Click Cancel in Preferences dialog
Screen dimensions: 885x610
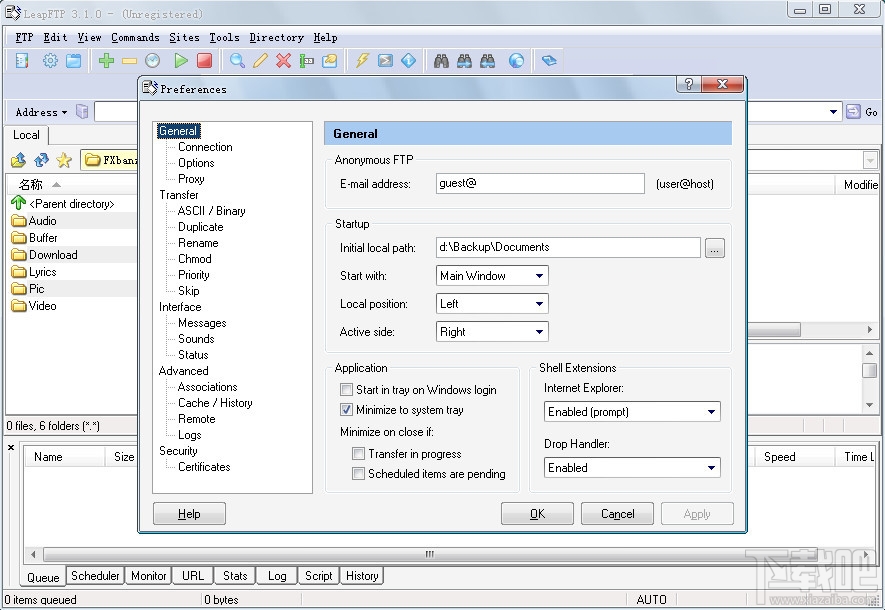617,514
